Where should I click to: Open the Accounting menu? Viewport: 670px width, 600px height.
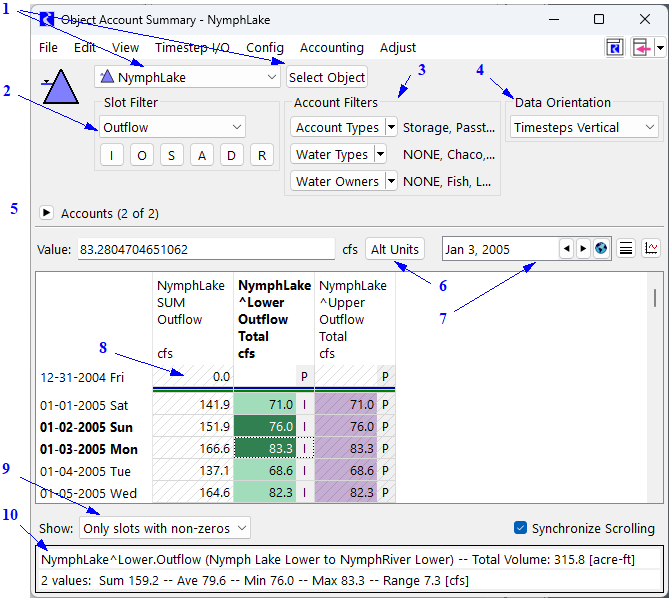tap(332, 47)
